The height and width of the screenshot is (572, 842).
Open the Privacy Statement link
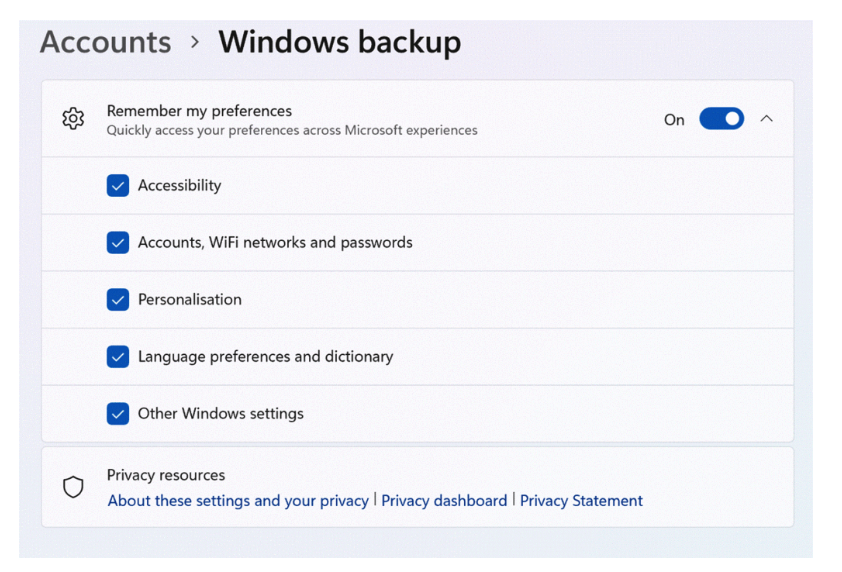click(x=581, y=501)
